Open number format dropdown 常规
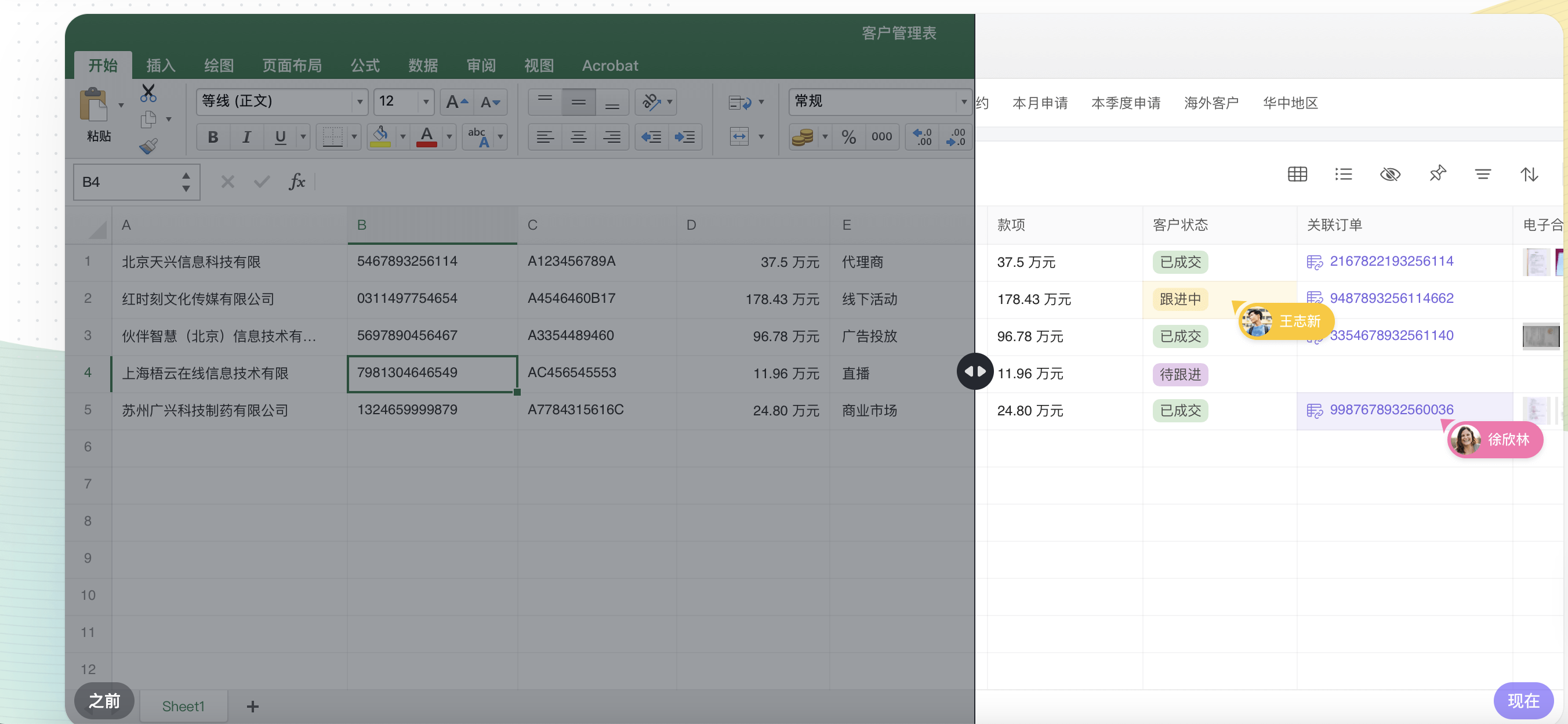 click(880, 102)
